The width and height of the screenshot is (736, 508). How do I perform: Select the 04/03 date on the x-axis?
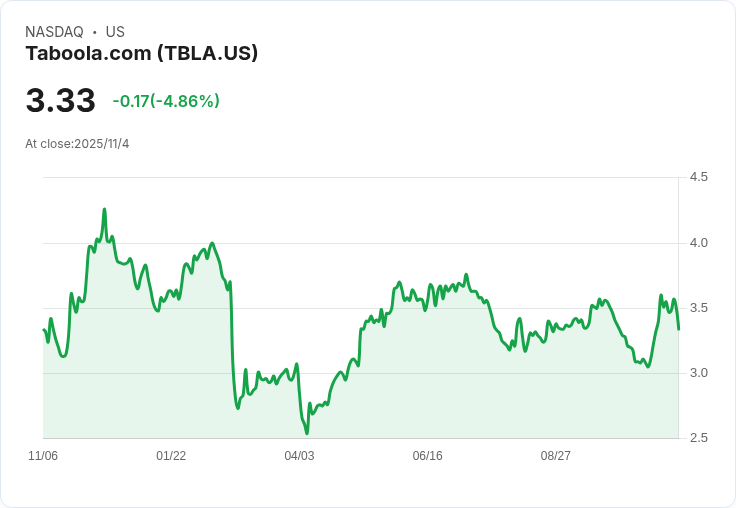click(299, 456)
